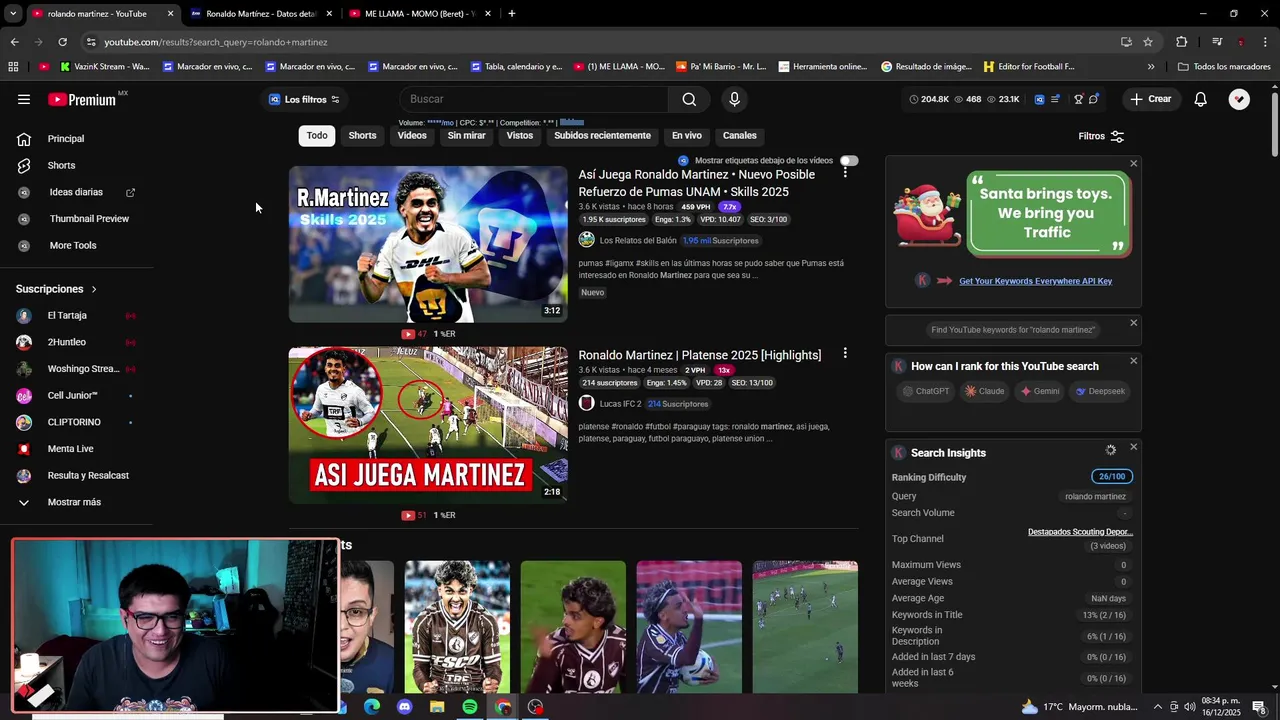Close the How can I rank panel
The width and height of the screenshot is (1280, 720).
[1133, 361]
